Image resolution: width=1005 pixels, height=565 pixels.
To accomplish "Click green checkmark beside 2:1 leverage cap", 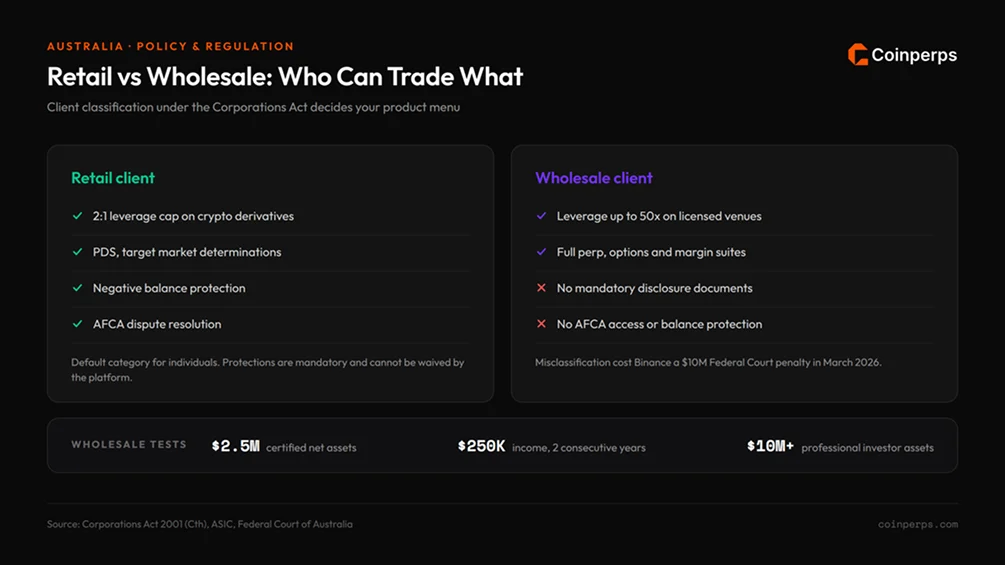I will pyautogui.click(x=78, y=216).
